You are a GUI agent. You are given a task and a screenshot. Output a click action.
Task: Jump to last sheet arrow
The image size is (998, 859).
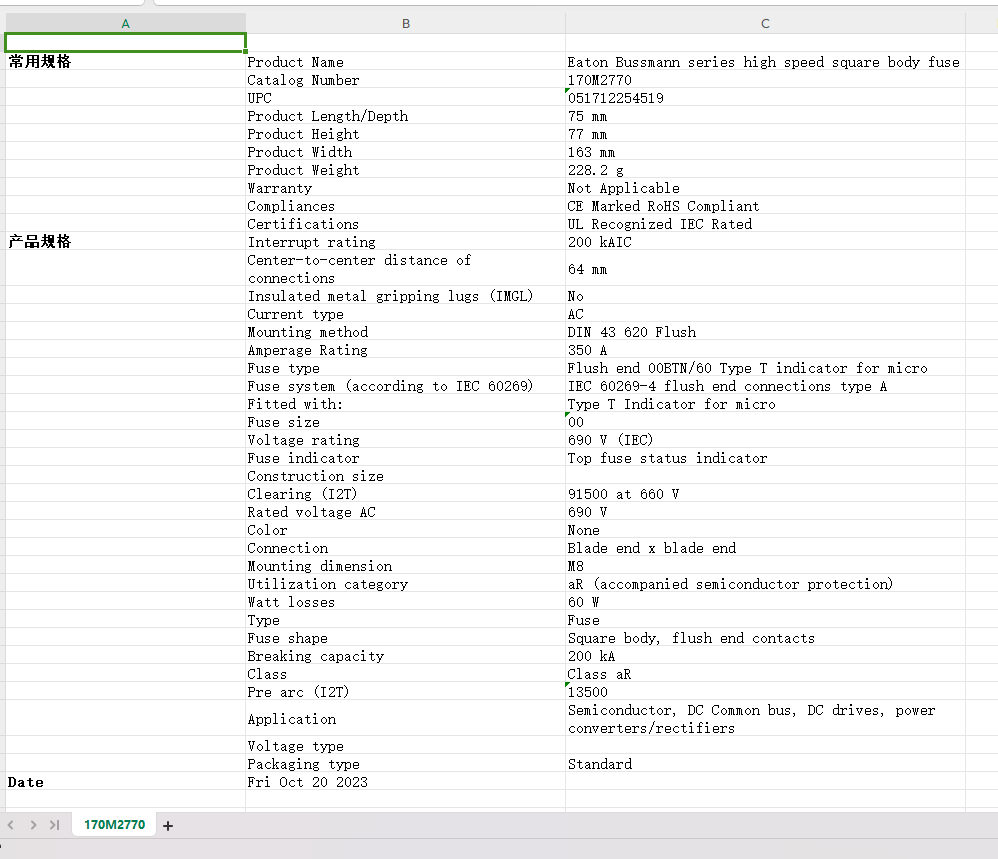[x=55, y=825]
